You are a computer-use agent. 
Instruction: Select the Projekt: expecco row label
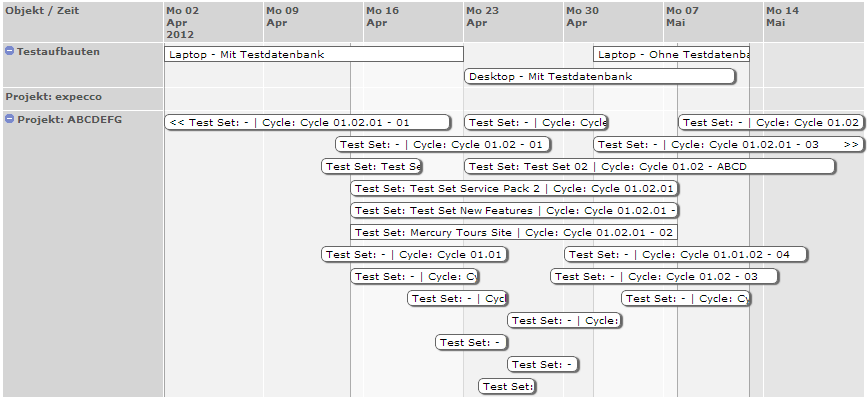tap(53, 97)
